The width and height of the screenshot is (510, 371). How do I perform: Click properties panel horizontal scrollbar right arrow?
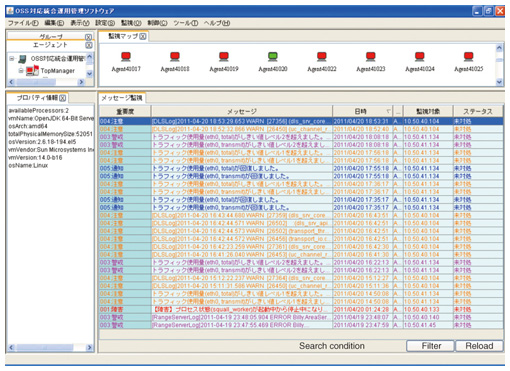[x=89, y=347]
